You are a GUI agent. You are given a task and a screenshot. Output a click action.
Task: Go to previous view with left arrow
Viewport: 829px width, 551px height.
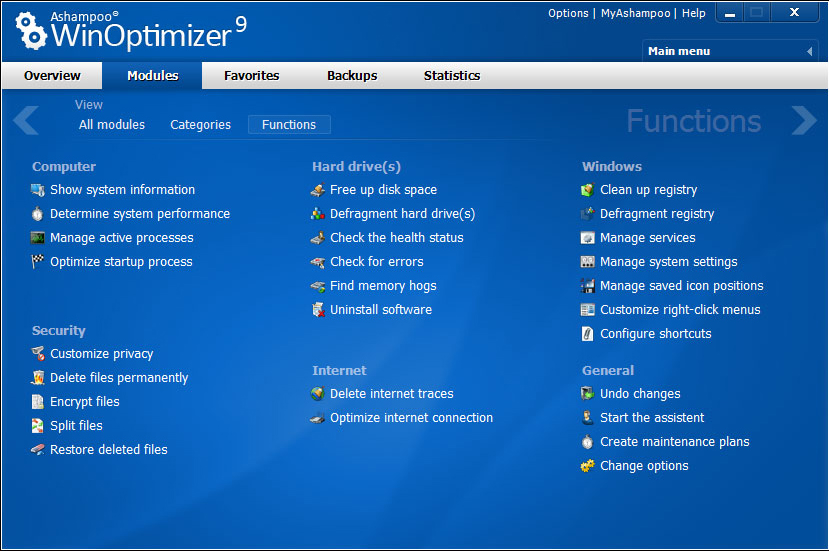[x=26, y=120]
